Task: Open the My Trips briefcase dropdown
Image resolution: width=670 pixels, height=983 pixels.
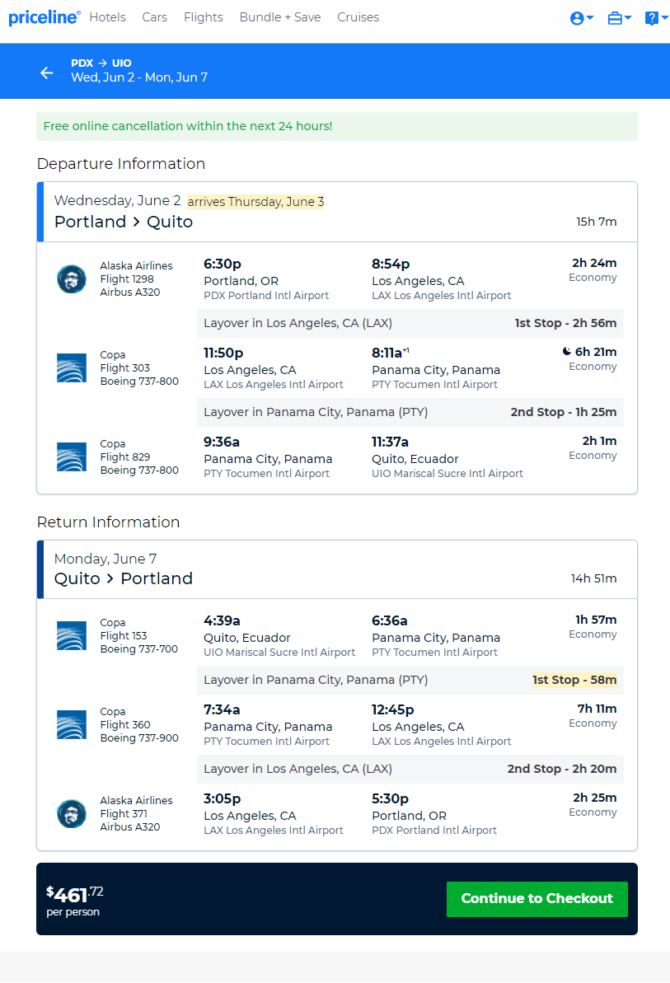Action: tap(619, 18)
